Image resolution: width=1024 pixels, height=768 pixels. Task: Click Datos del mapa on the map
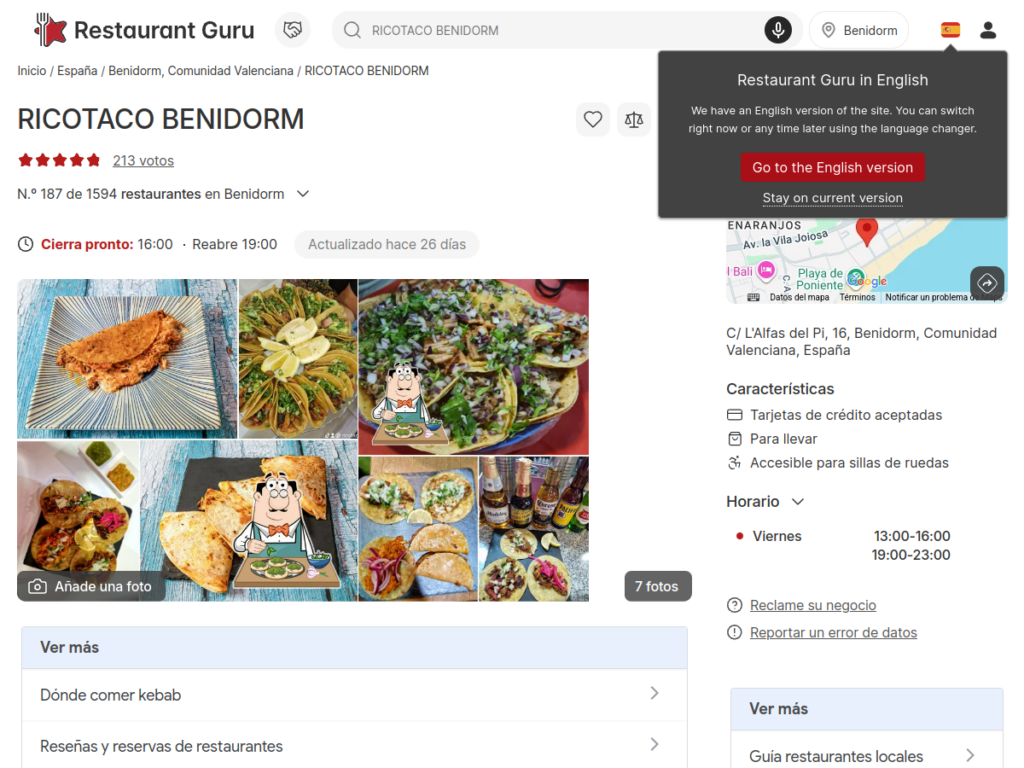pyautogui.click(x=799, y=297)
